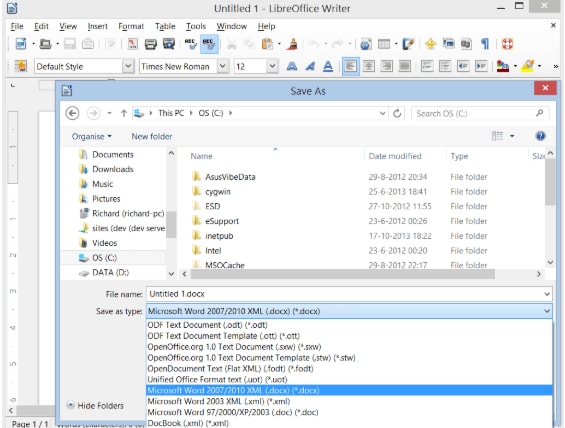This screenshot has height=428, width=565.
Task: Open the Format menu
Action: click(x=131, y=26)
